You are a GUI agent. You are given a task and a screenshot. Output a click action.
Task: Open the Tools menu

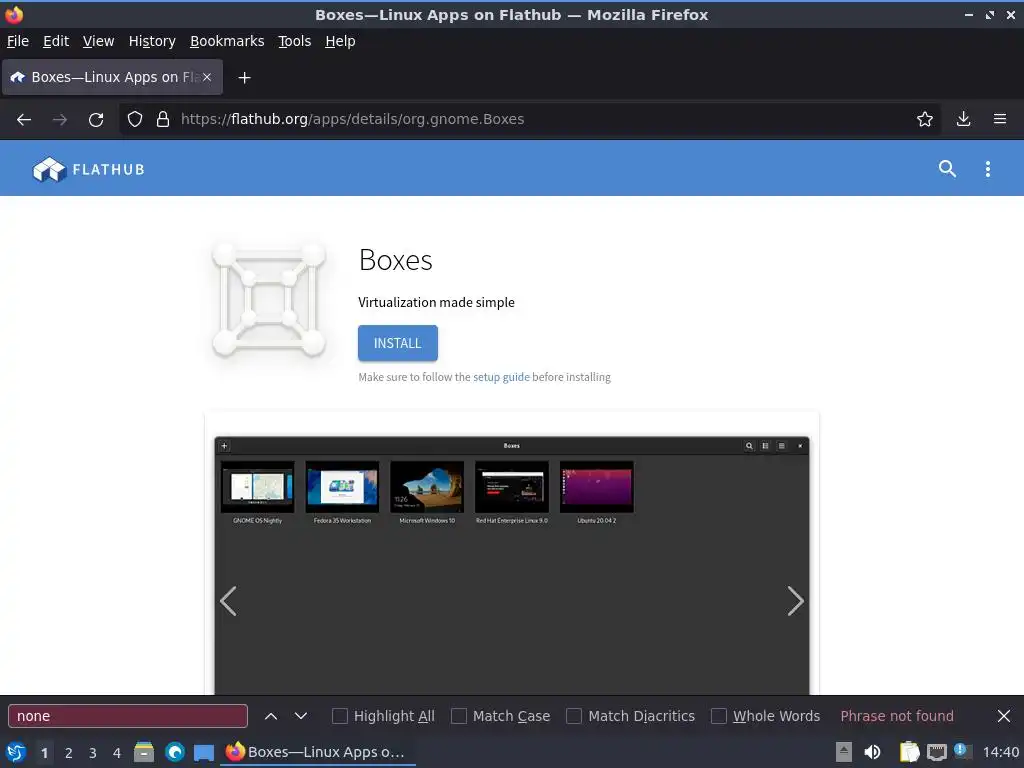[x=295, y=41]
